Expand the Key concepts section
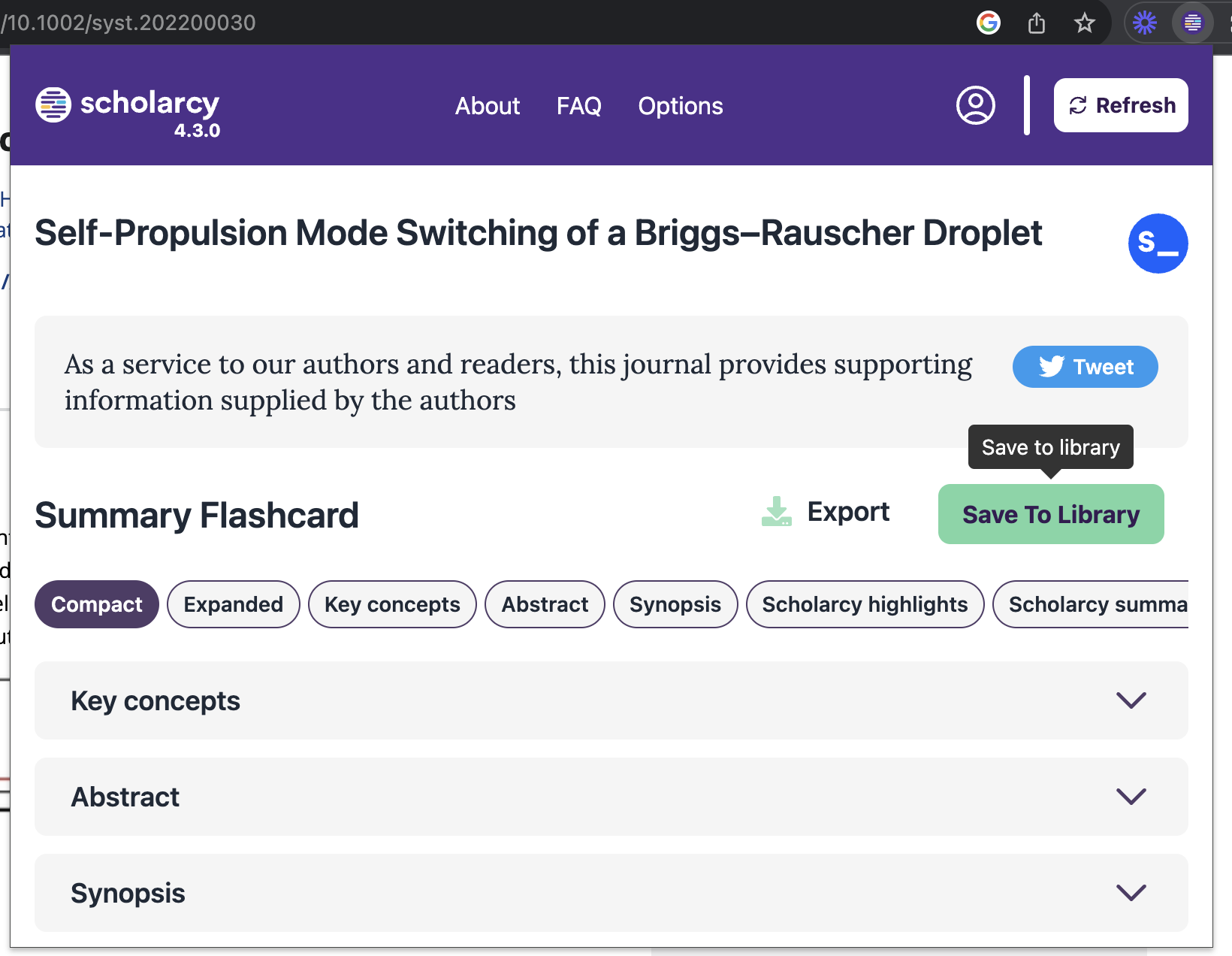The image size is (1232, 956). [1130, 700]
